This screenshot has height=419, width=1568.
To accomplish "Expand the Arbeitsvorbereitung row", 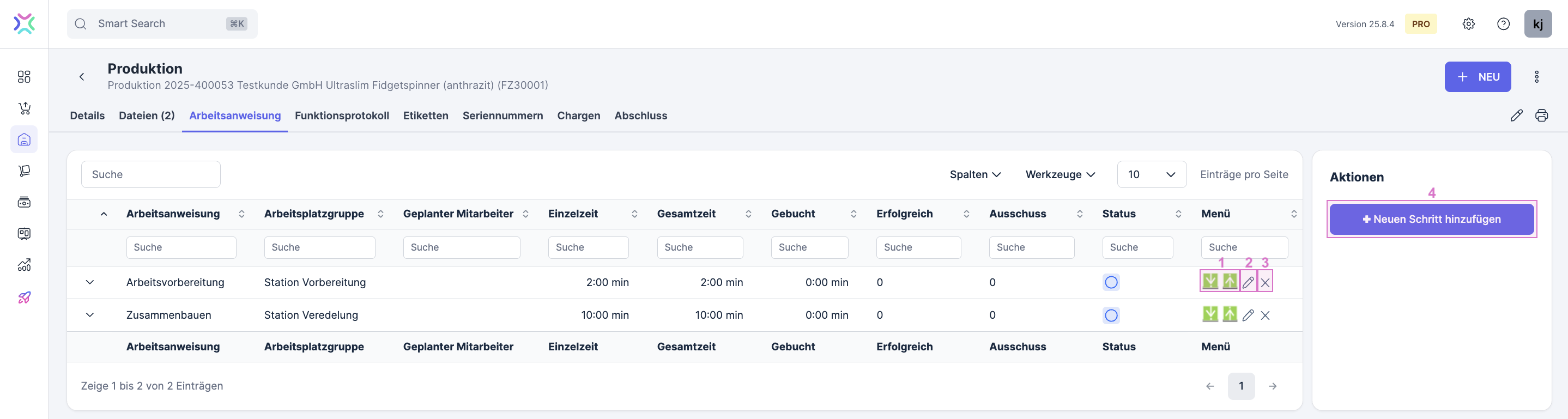I will click(x=89, y=282).
